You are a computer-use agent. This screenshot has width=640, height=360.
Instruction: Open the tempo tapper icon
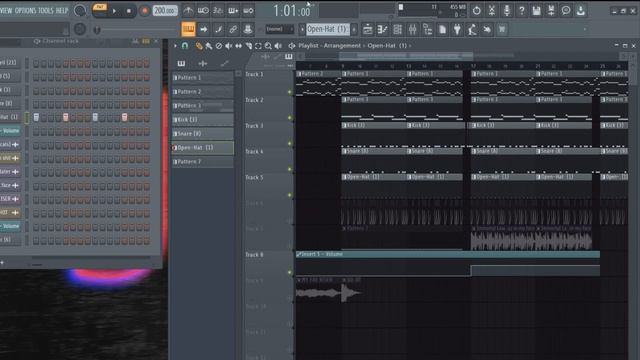[472, 29]
